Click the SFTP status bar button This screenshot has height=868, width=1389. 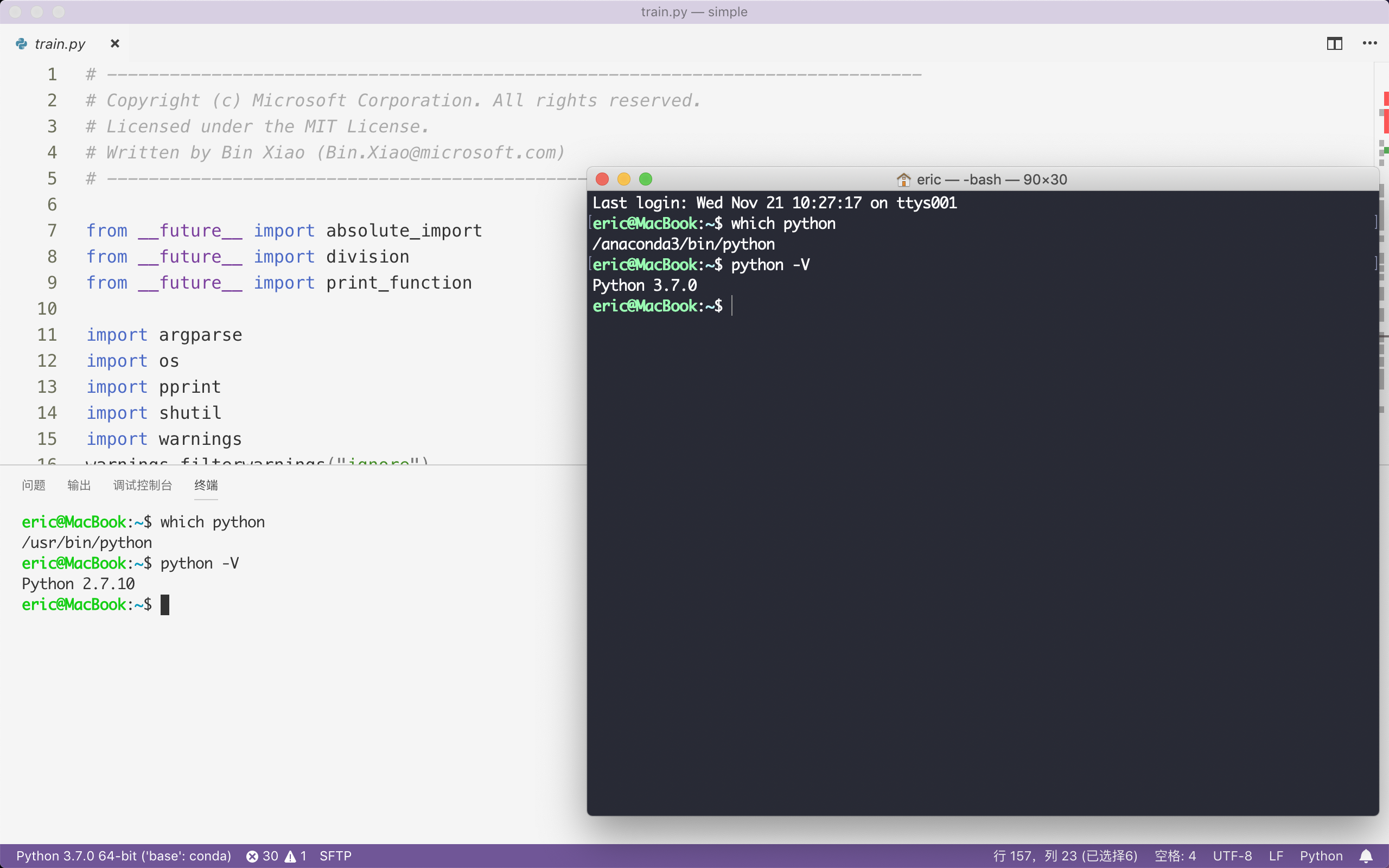[x=335, y=856]
